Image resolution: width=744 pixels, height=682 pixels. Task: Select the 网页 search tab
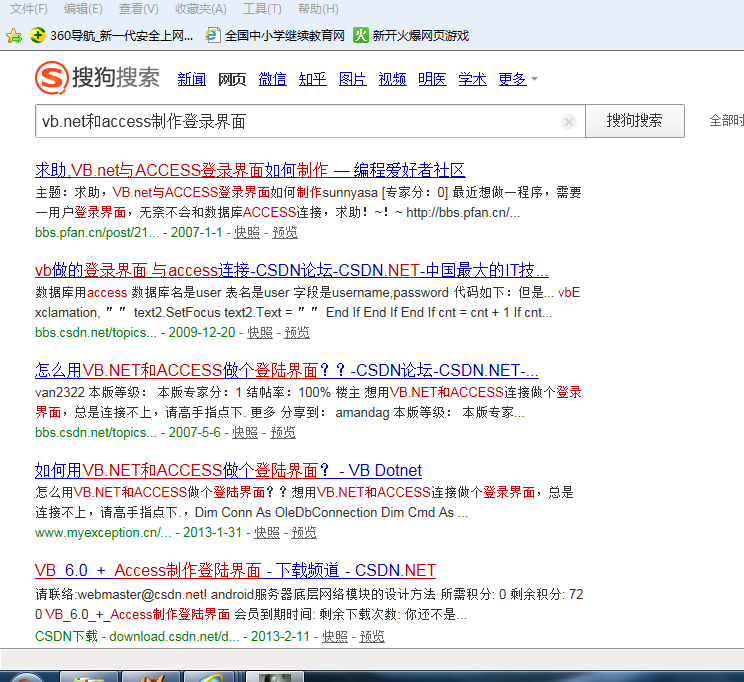coord(232,79)
